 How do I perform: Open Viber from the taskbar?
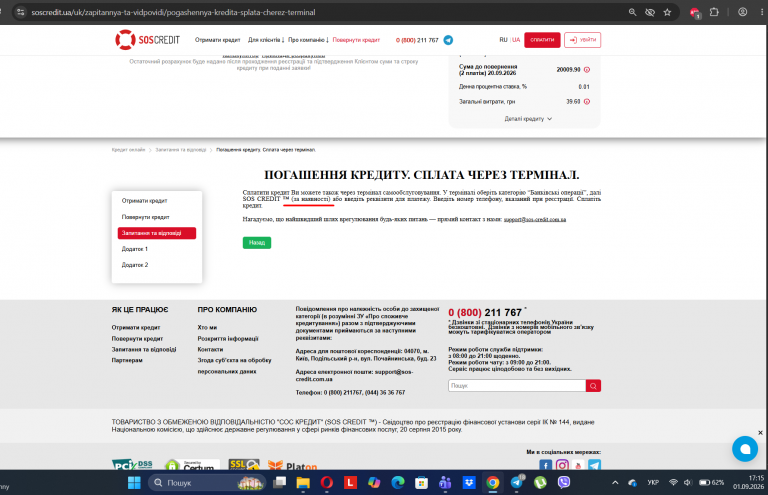click(x=564, y=483)
